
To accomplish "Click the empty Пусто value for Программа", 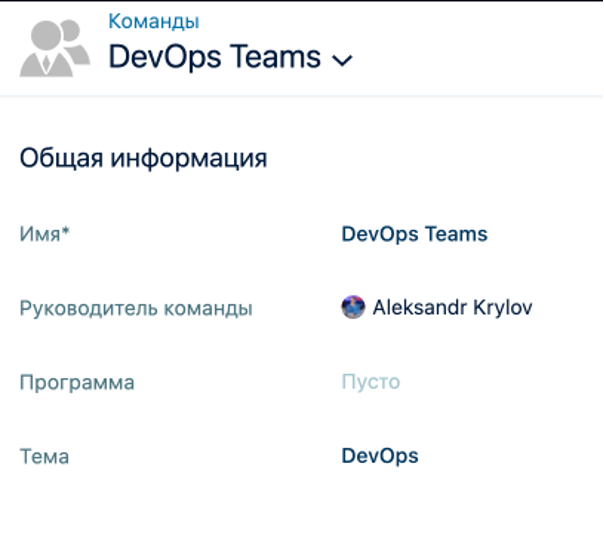I will pyautogui.click(x=370, y=382).
